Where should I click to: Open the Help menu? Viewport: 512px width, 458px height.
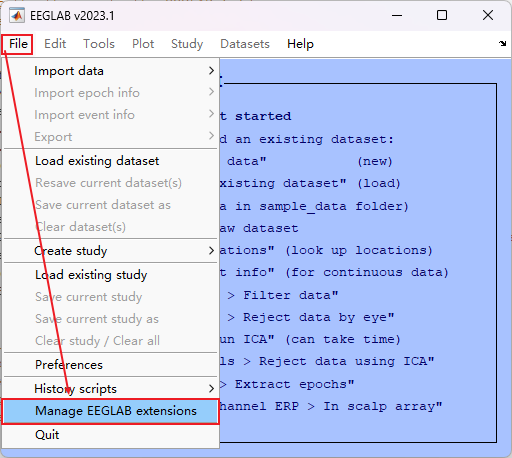point(300,44)
